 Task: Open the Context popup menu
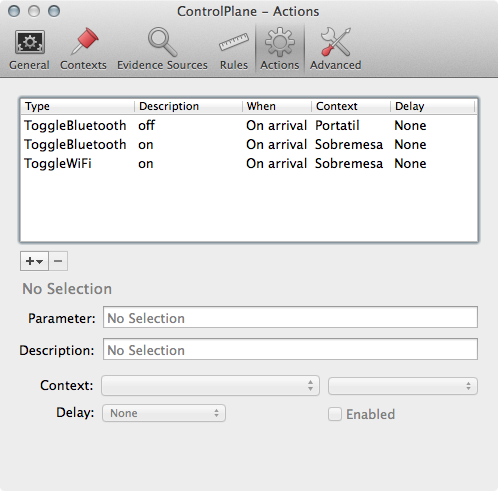210,386
